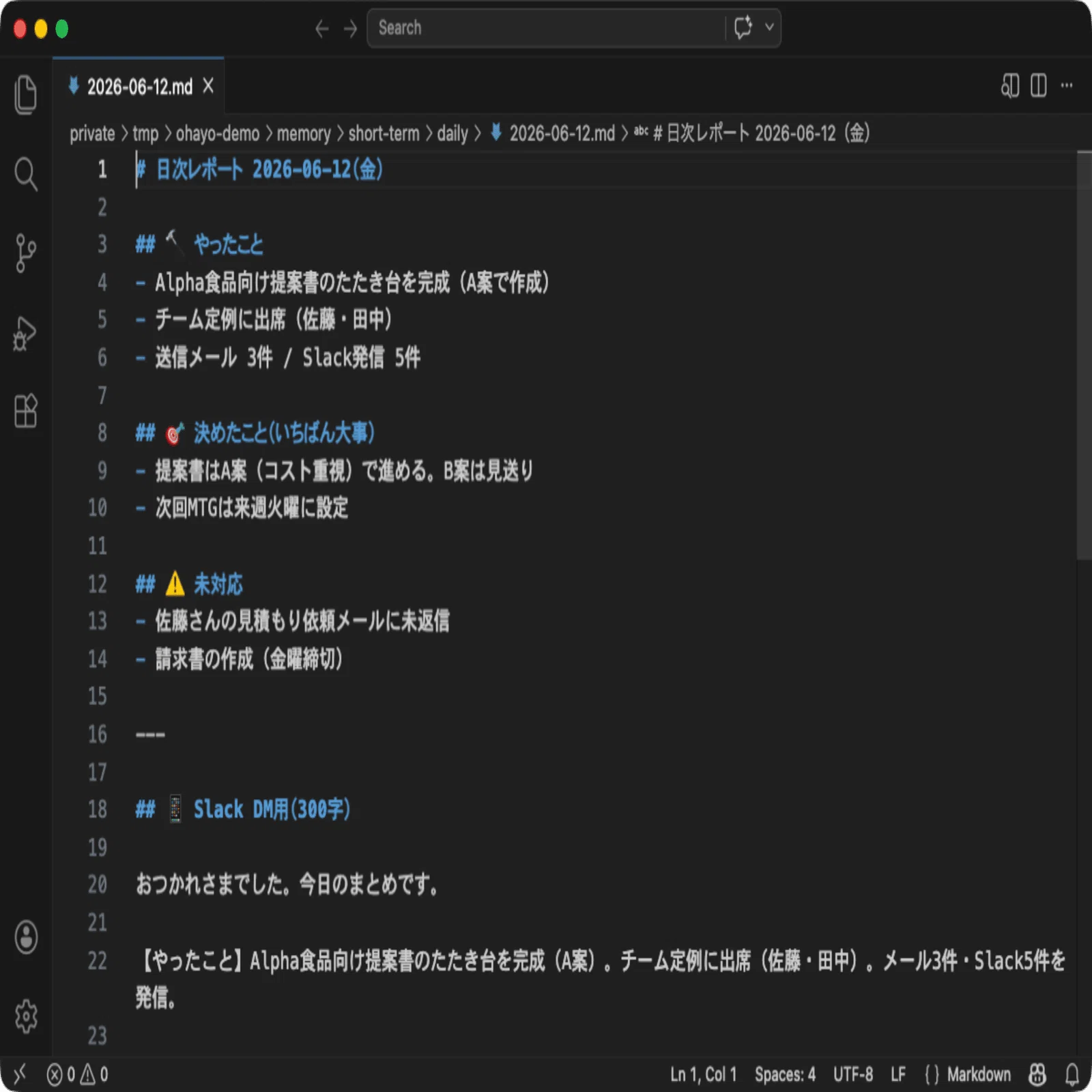Click the '【やったこと】' paragraph on line 22
1092x1092 pixels.
(x=601, y=979)
